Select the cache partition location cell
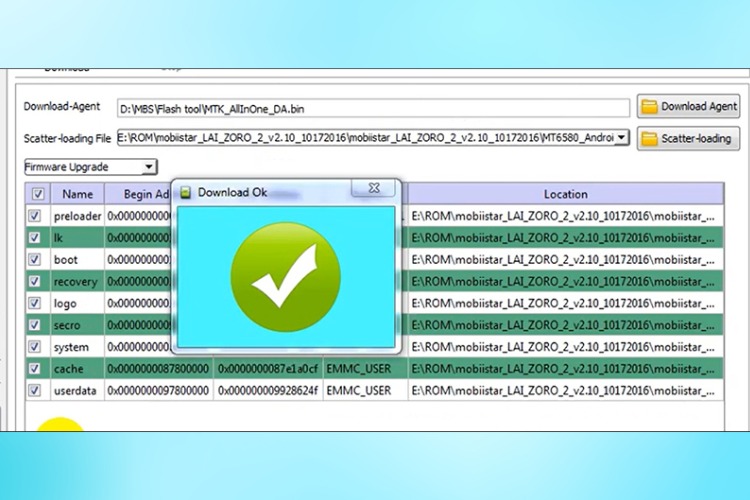This screenshot has width=750, height=500. (565, 369)
